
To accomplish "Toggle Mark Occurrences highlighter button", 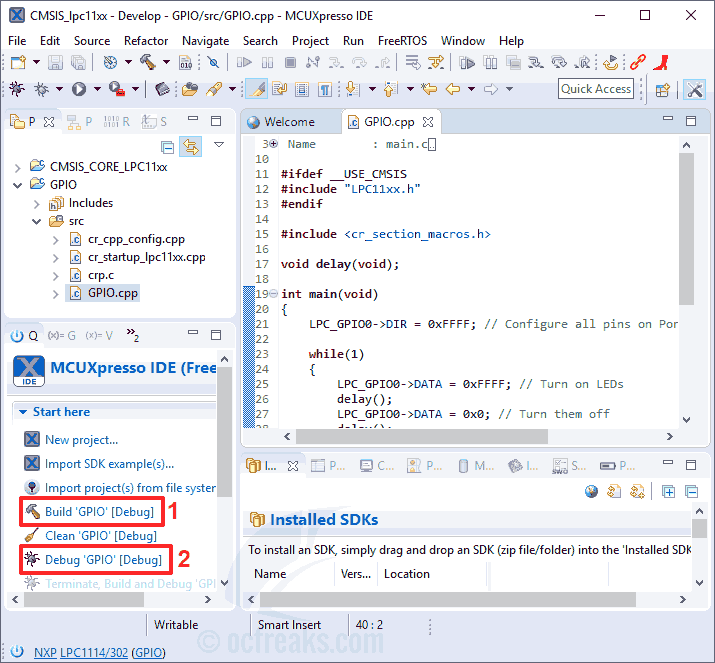I will tap(257, 89).
